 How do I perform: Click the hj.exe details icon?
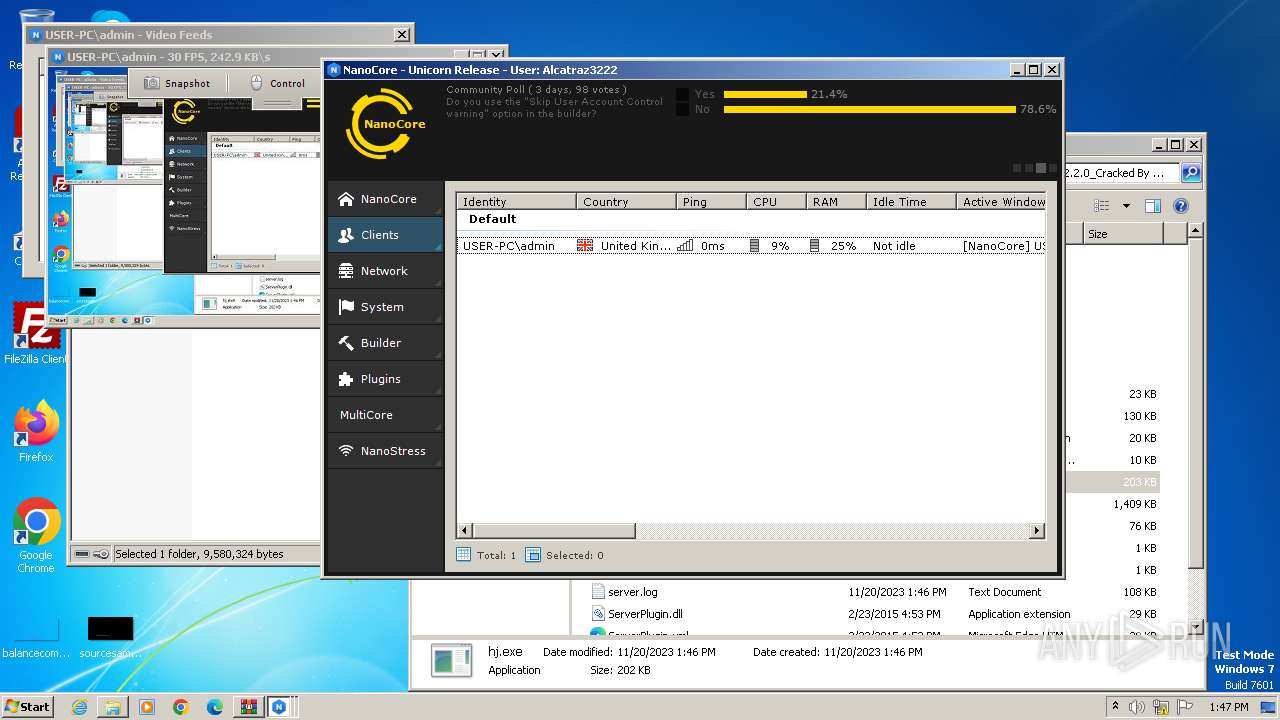452,660
